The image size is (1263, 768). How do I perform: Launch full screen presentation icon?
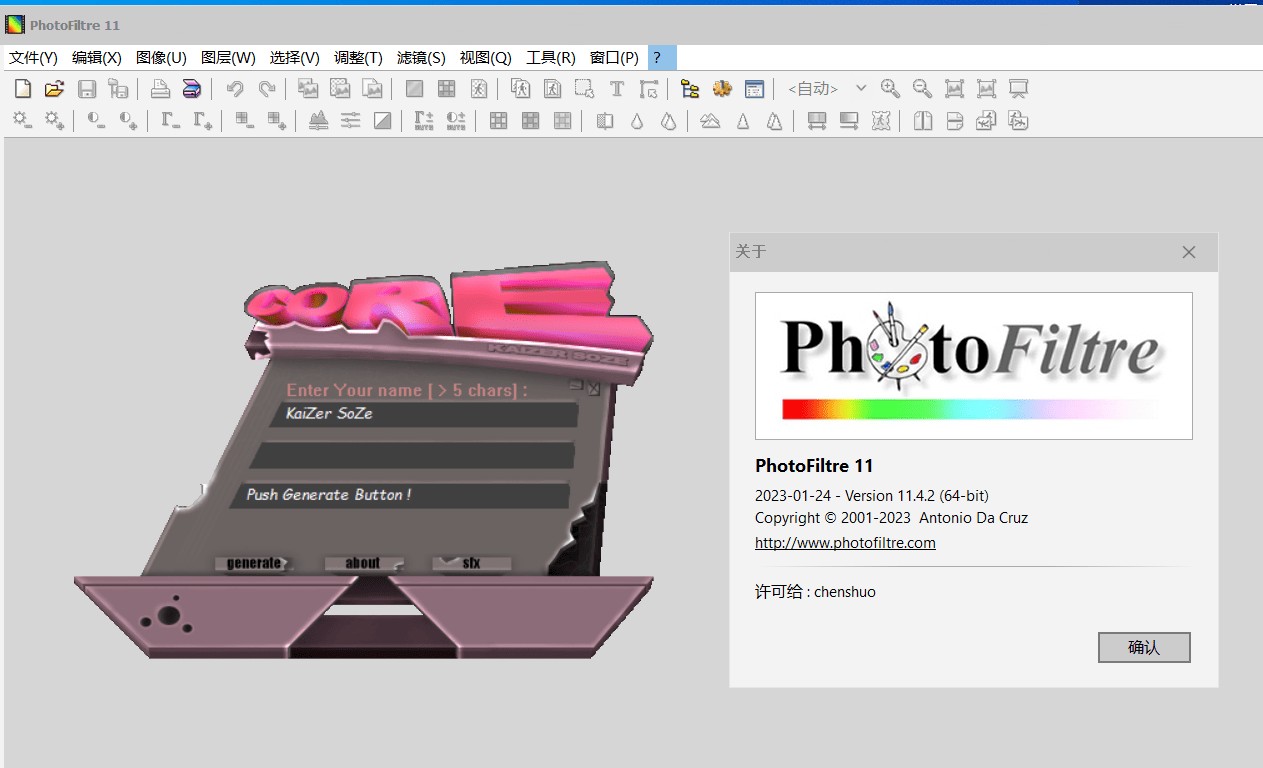[1018, 89]
